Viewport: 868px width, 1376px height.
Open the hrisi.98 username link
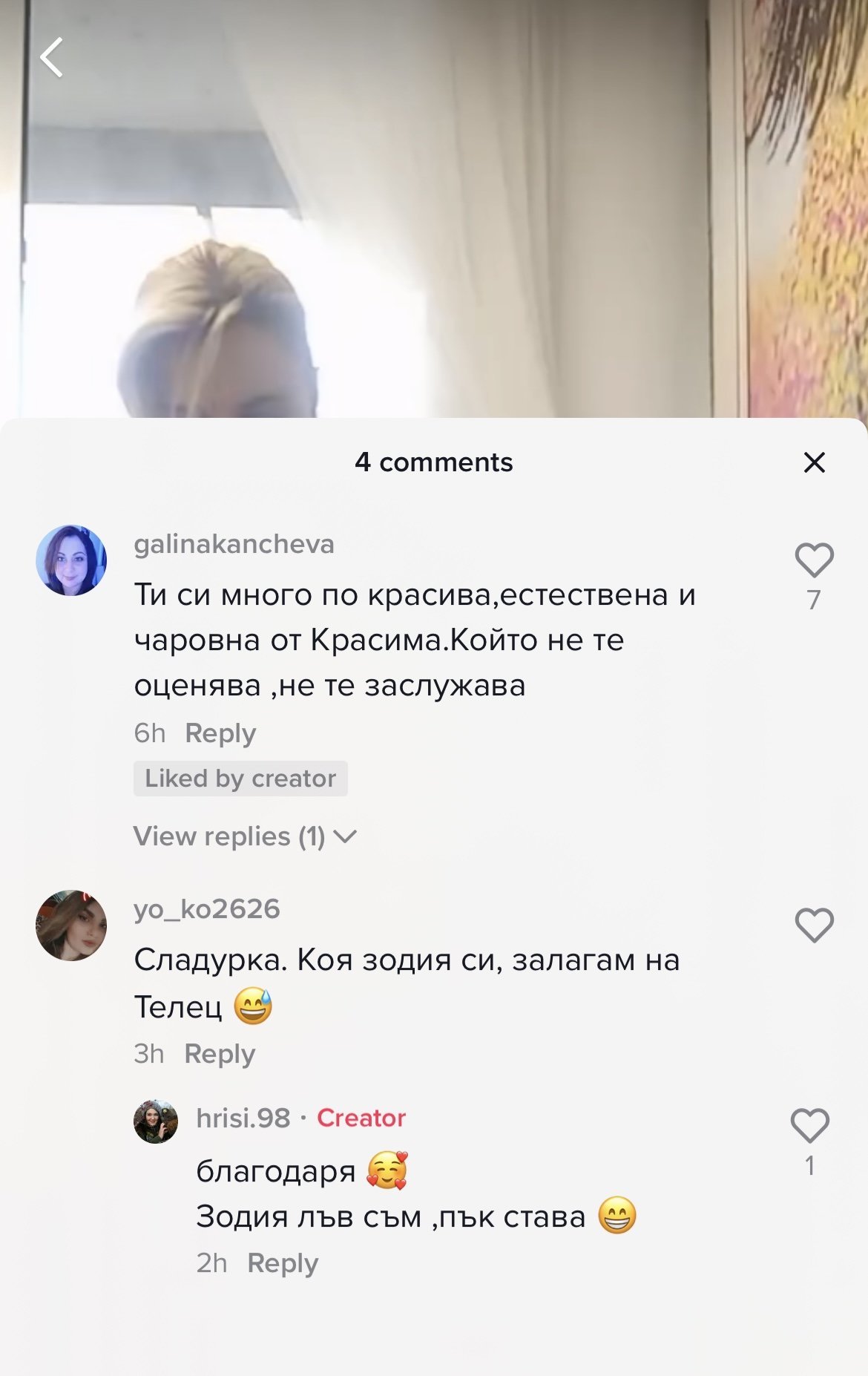[x=243, y=1118]
